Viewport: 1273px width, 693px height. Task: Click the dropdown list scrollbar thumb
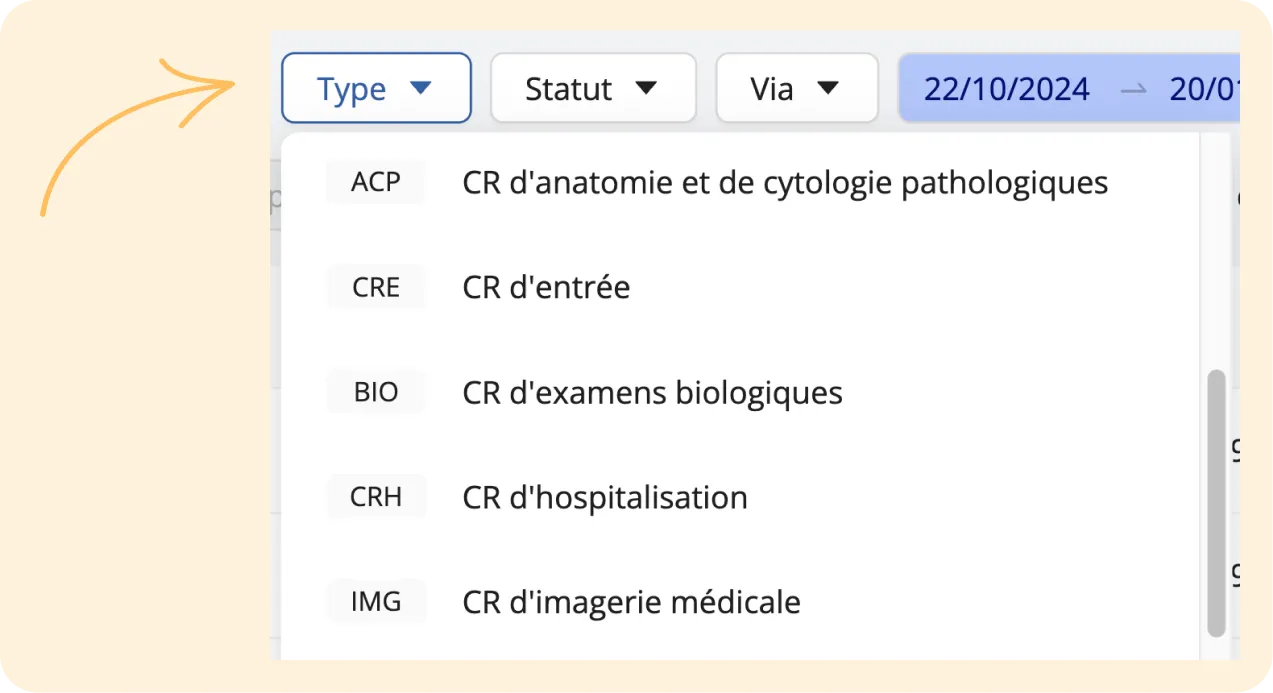[x=1216, y=503]
